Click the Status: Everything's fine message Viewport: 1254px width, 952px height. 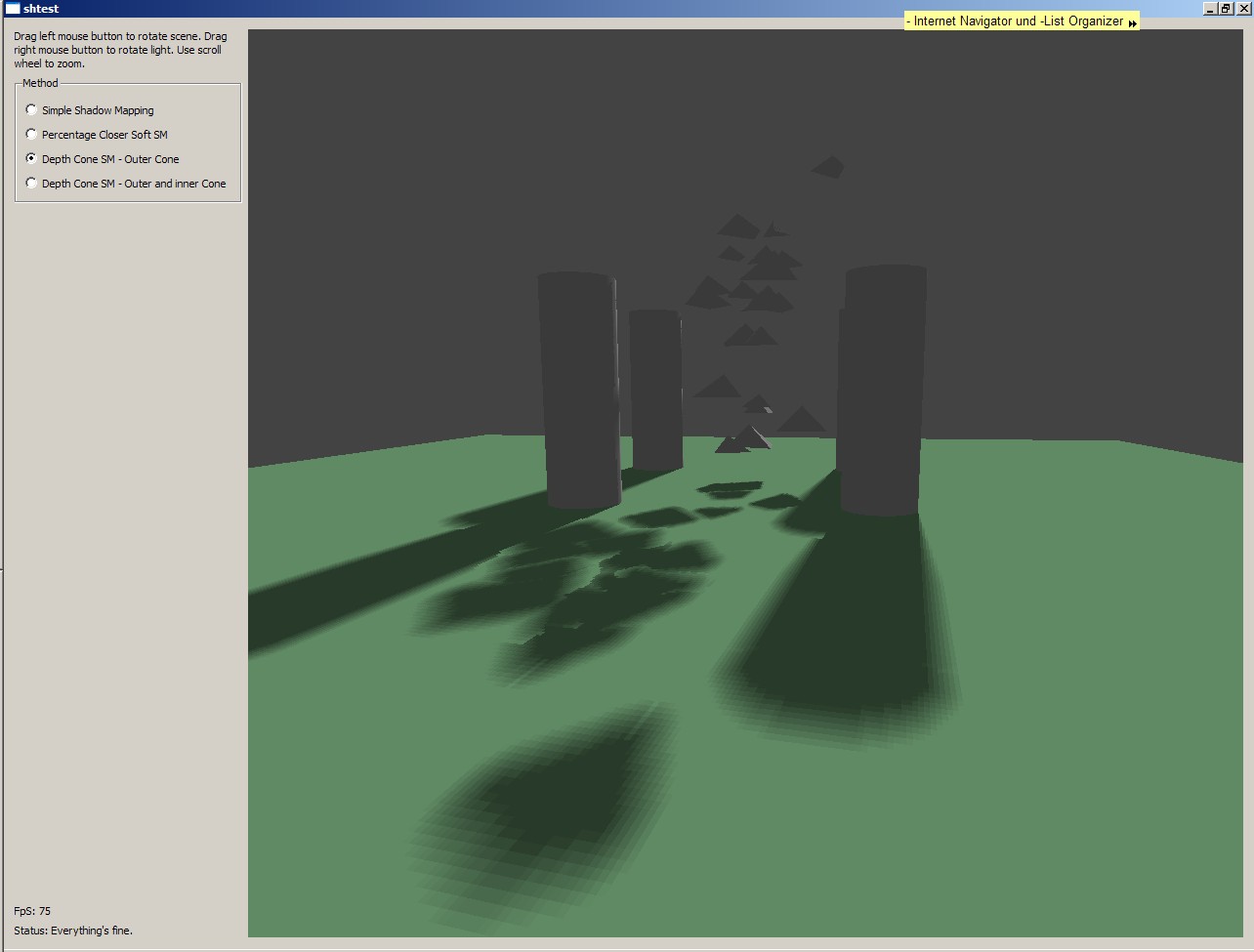pyautogui.click(x=73, y=931)
